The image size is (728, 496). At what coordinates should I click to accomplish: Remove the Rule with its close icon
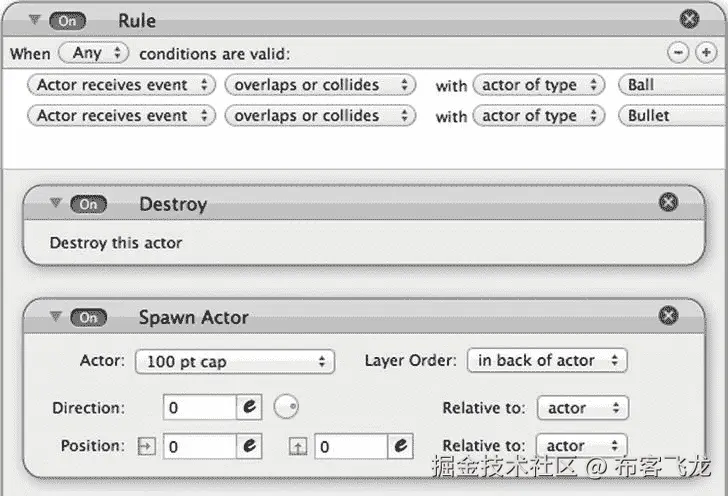(689, 19)
